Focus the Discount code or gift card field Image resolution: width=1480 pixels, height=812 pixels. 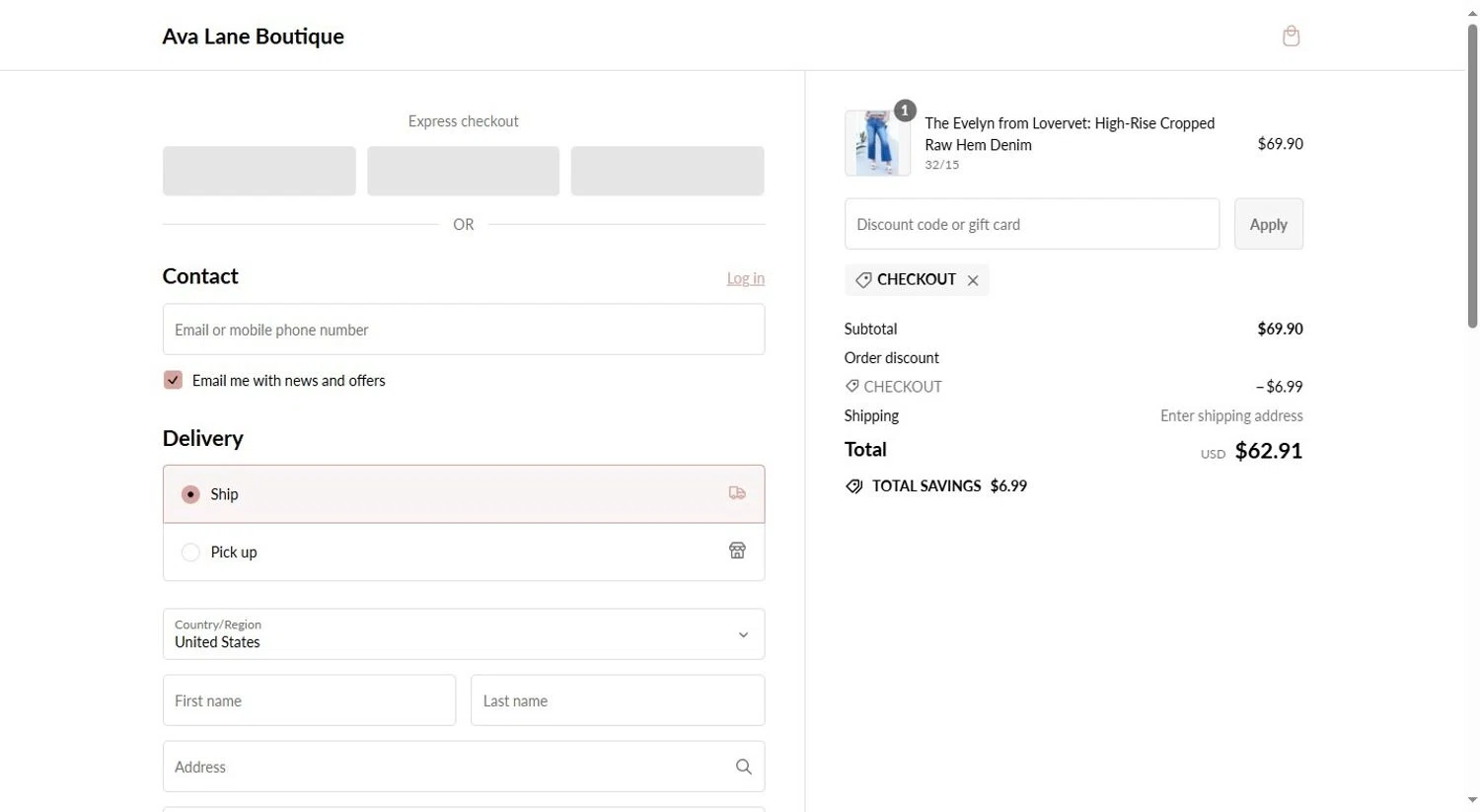click(1031, 224)
